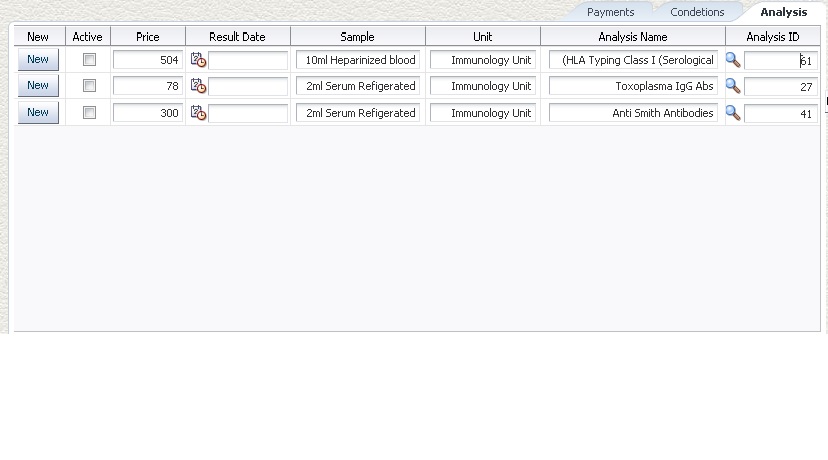The width and height of the screenshot is (828, 460).
Task: Toggle Active checkbox for price 504 row
Action: click(x=89, y=60)
